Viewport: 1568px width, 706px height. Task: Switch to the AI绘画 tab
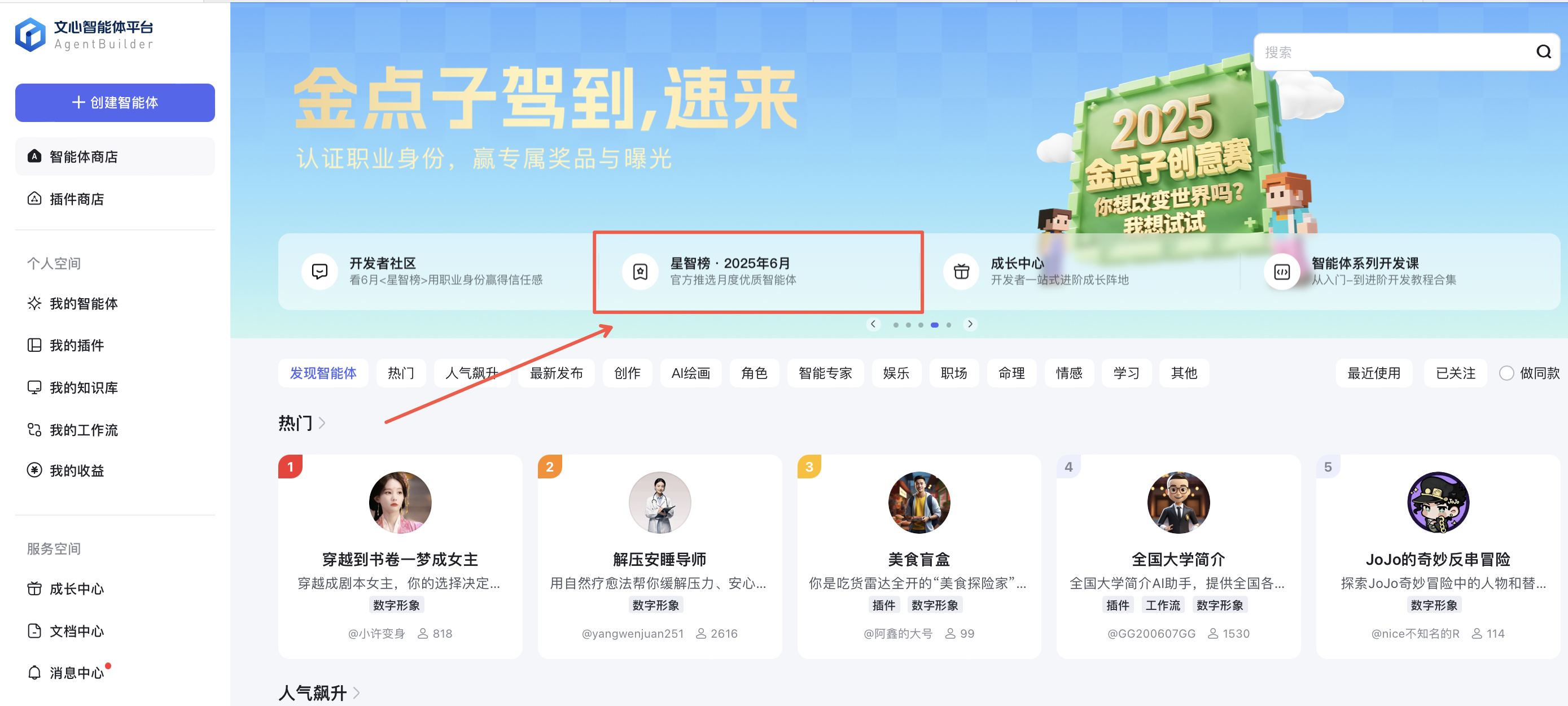690,373
